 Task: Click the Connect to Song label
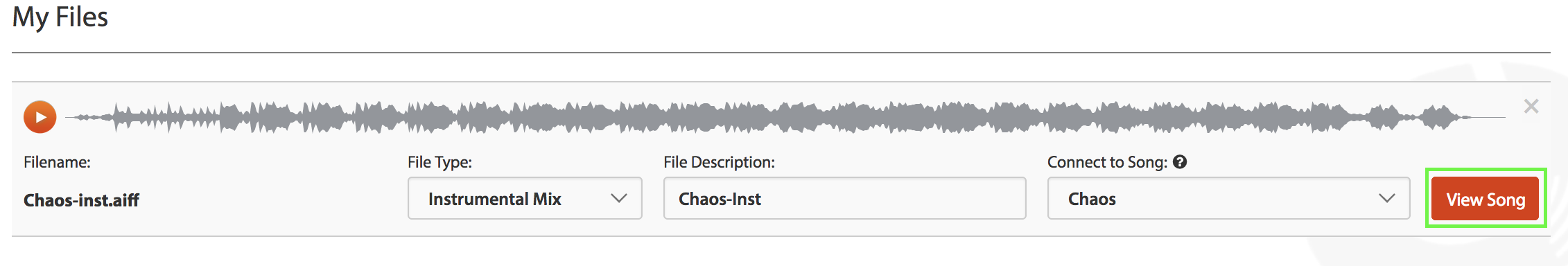(x=1107, y=162)
